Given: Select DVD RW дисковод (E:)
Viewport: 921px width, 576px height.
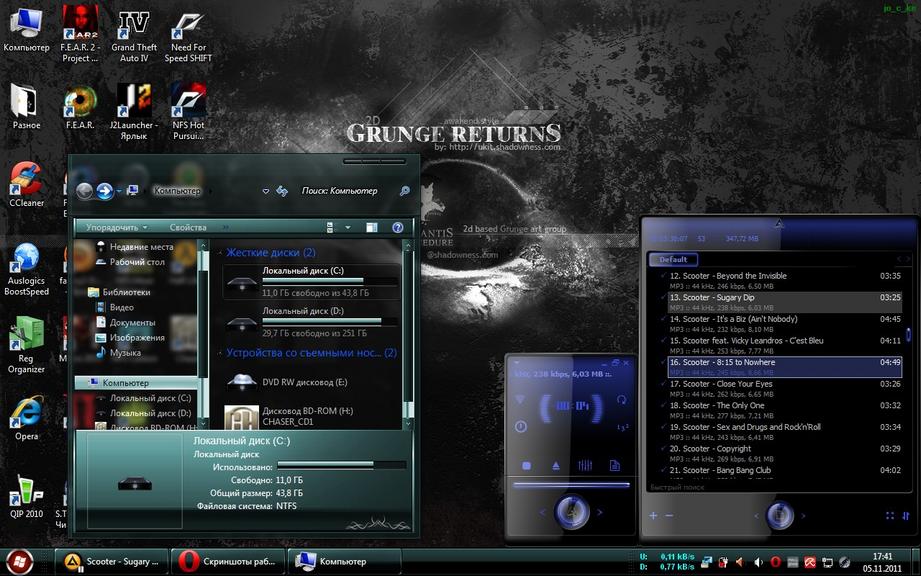Looking at the screenshot, I should 311,382.
